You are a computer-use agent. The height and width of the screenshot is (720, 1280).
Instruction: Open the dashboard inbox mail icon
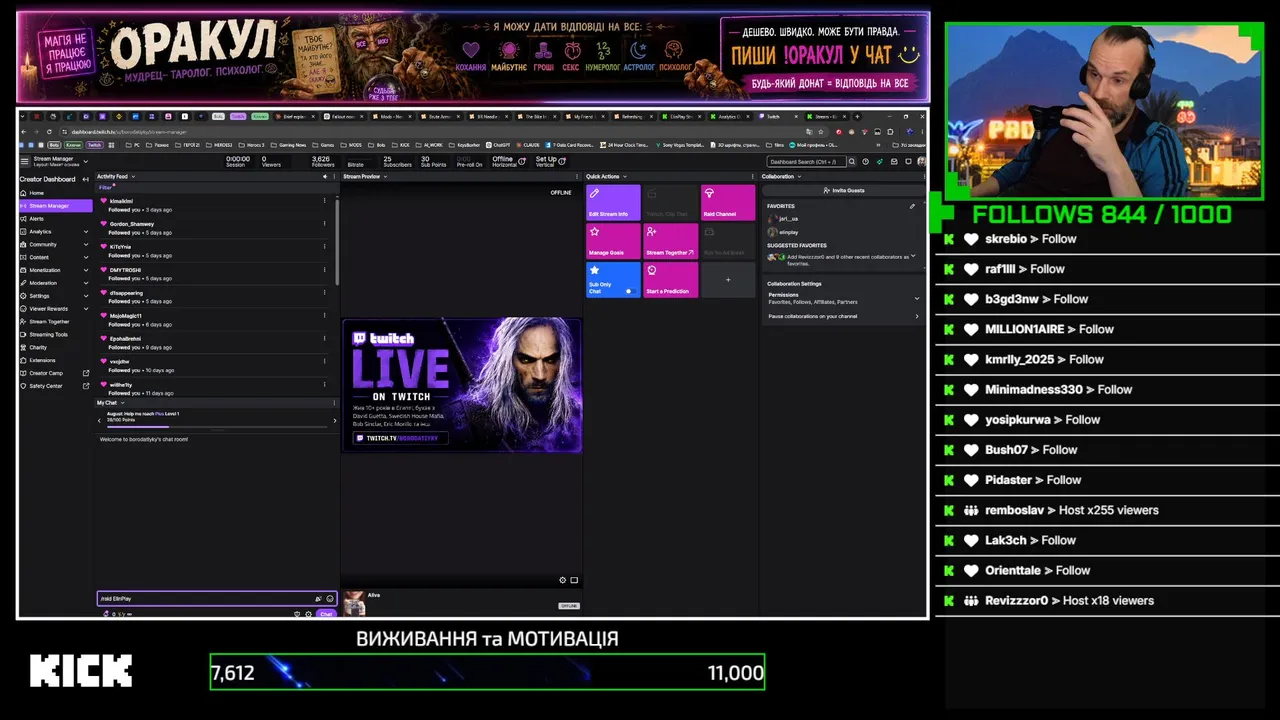click(894, 161)
